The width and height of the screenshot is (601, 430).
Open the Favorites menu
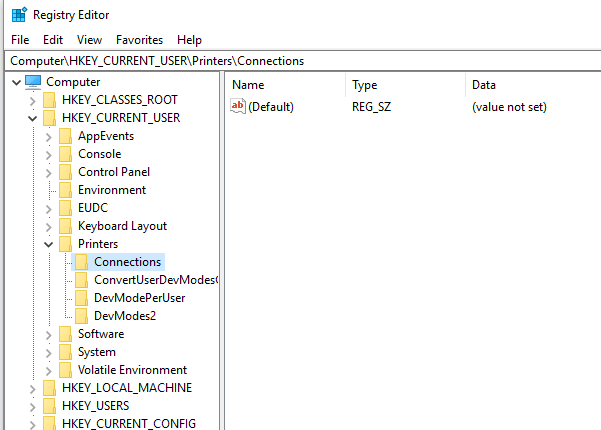(140, 40)
